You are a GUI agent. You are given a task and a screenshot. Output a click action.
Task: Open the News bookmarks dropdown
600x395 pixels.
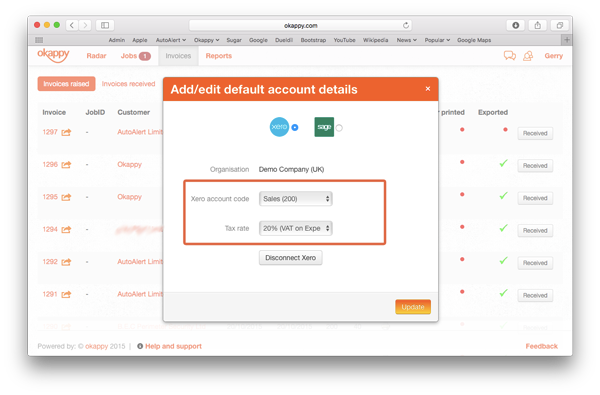click(x=406, y=40)
